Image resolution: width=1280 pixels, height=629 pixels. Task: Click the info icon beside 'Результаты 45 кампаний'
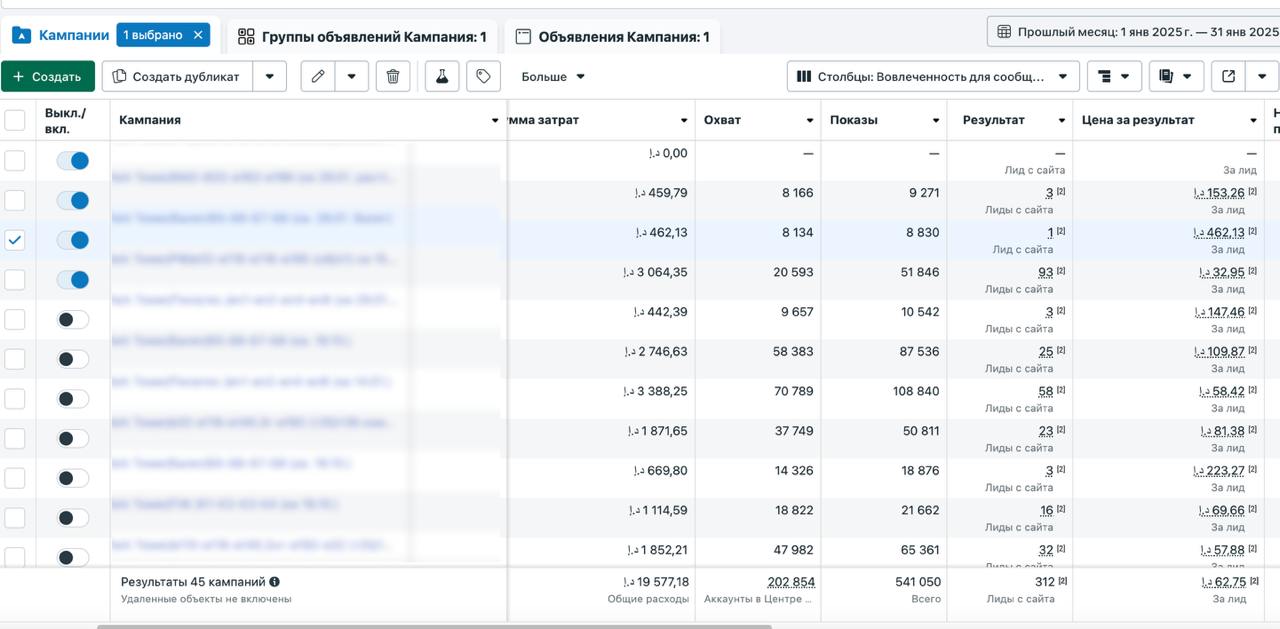click(x=274, y=581)
